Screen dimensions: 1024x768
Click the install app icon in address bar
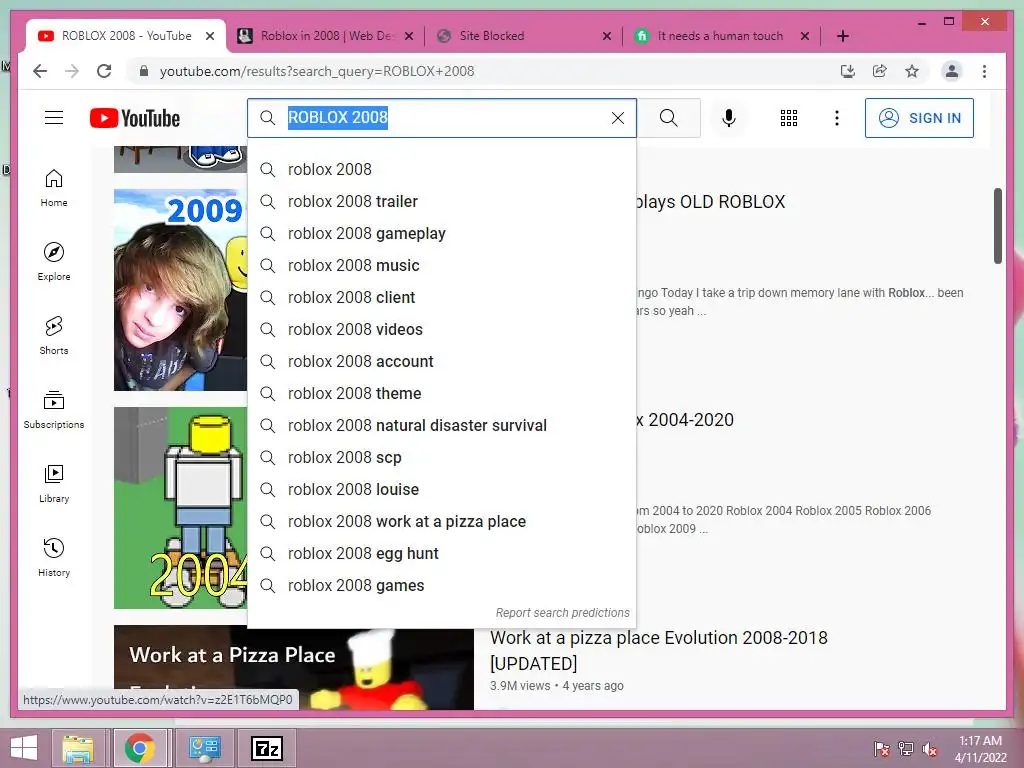pyautogui.click(x=848, y=71)
